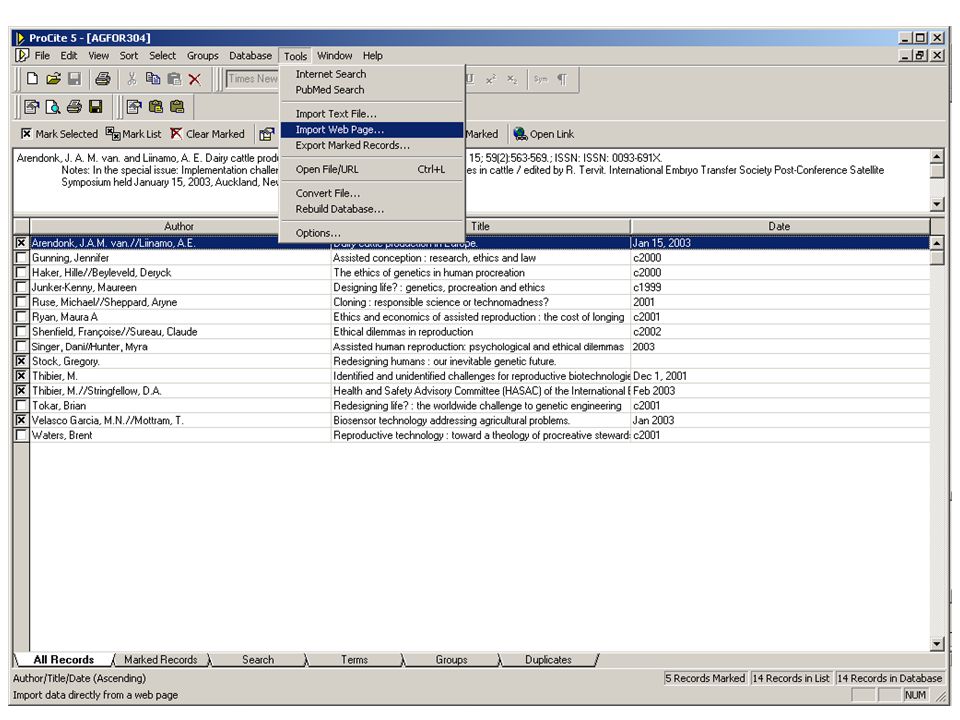Image resolution: width=960 pixels, height=720 pixels.
Task: Toggle the mark checkbox for Haker, Hille
Action: [x=21, y=272]
